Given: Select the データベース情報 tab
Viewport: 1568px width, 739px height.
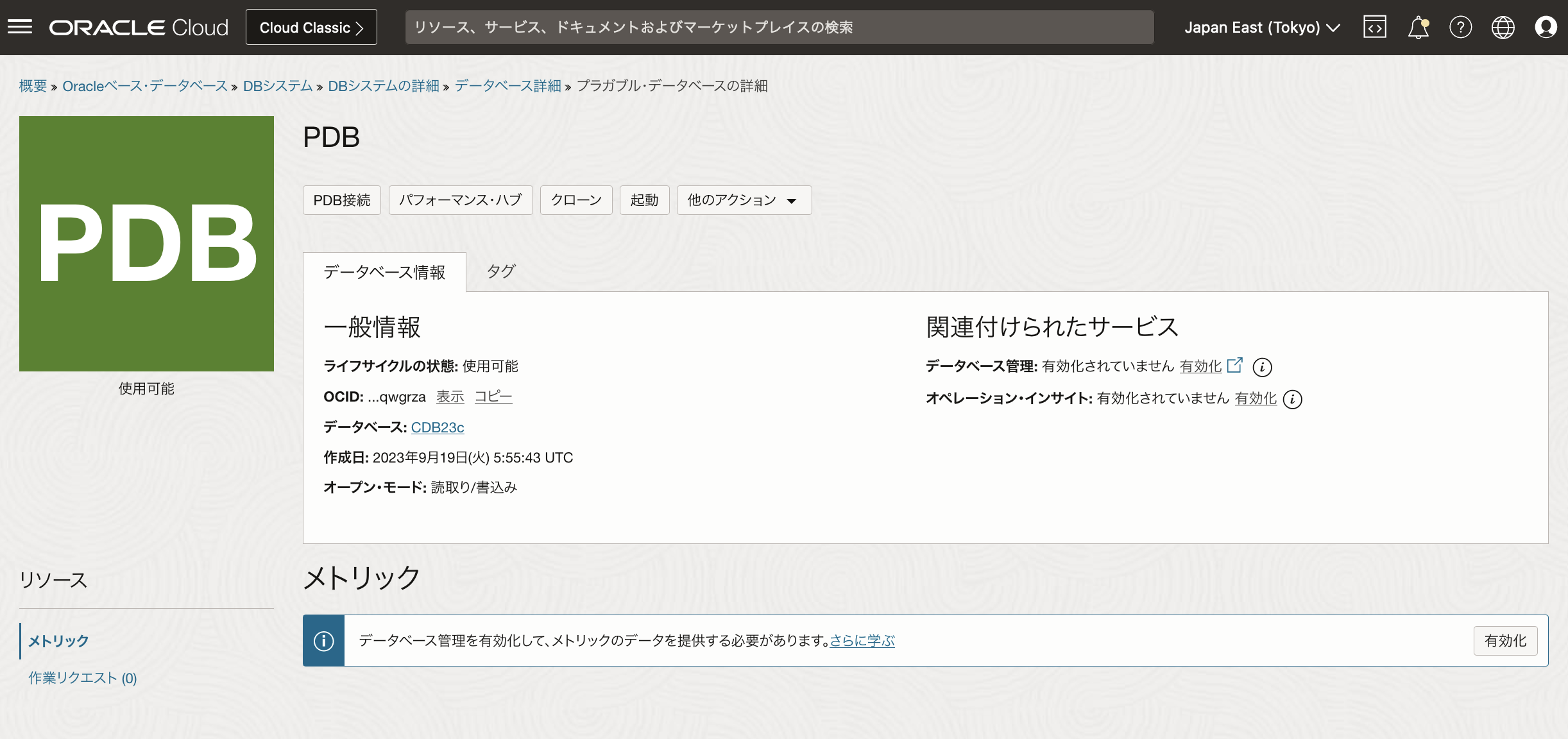Looking at the screenshot, I should click(x=384, y=271).
